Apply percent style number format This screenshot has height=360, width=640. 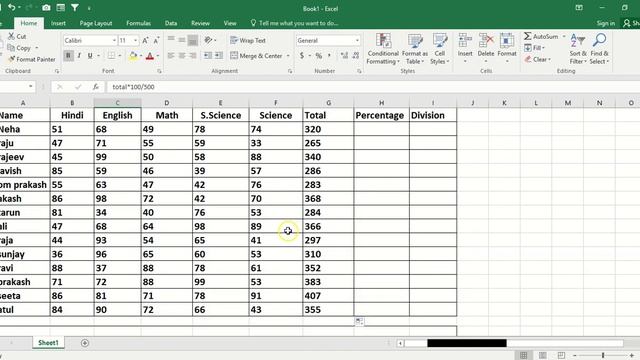(x=318, y=56)
